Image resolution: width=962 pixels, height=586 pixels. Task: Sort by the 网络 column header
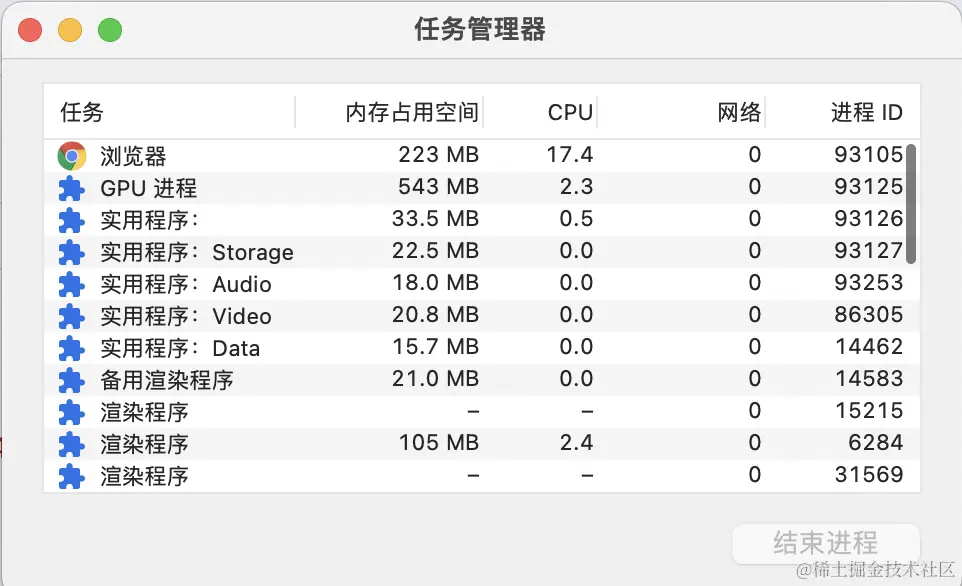739,112
